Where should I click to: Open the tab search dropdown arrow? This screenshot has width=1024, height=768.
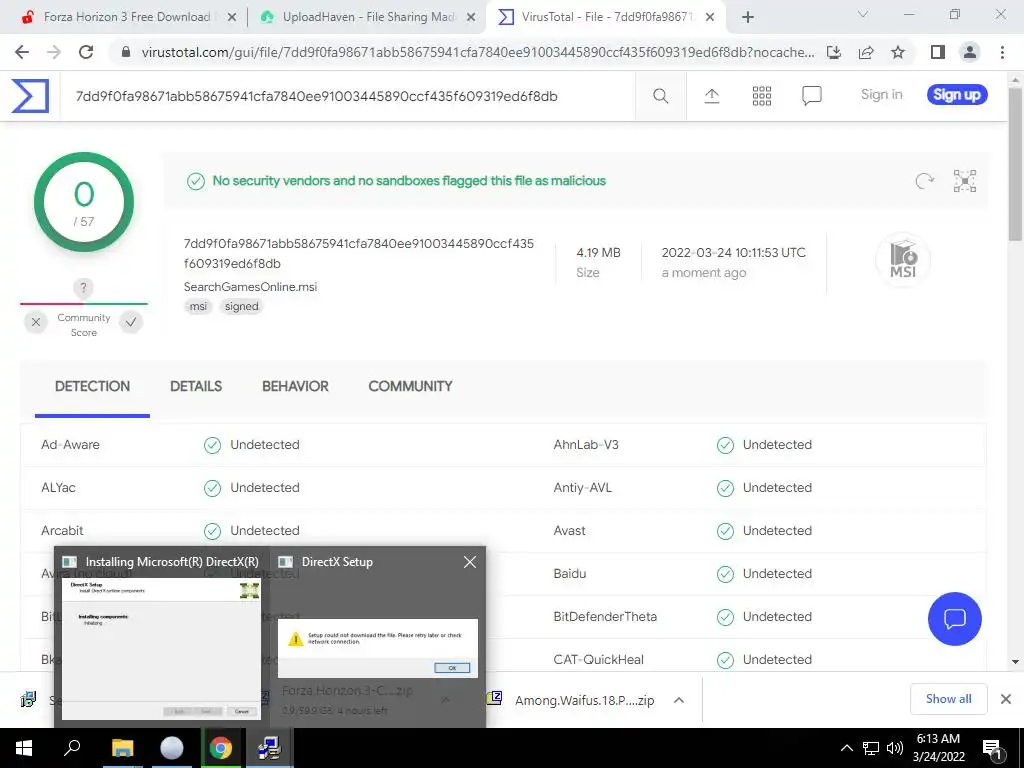[863, 14]
